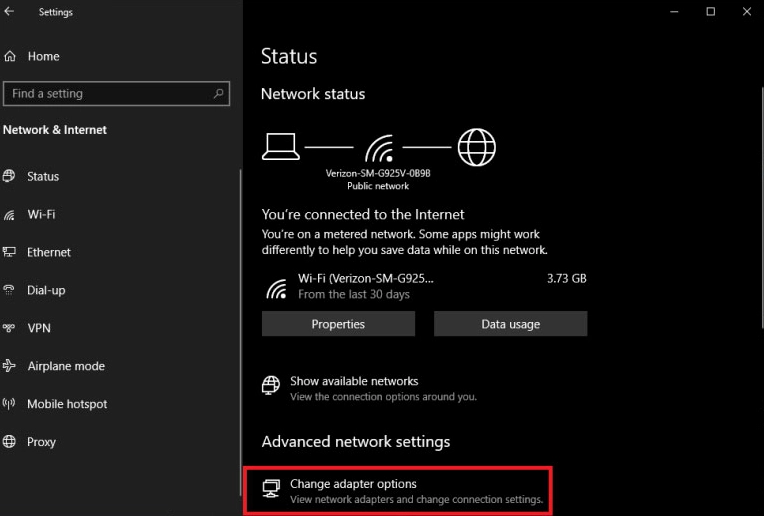The width and height of the screenshot is (764, 516).
Task: Select the Airplane mode icon
Action: (10, 366)
